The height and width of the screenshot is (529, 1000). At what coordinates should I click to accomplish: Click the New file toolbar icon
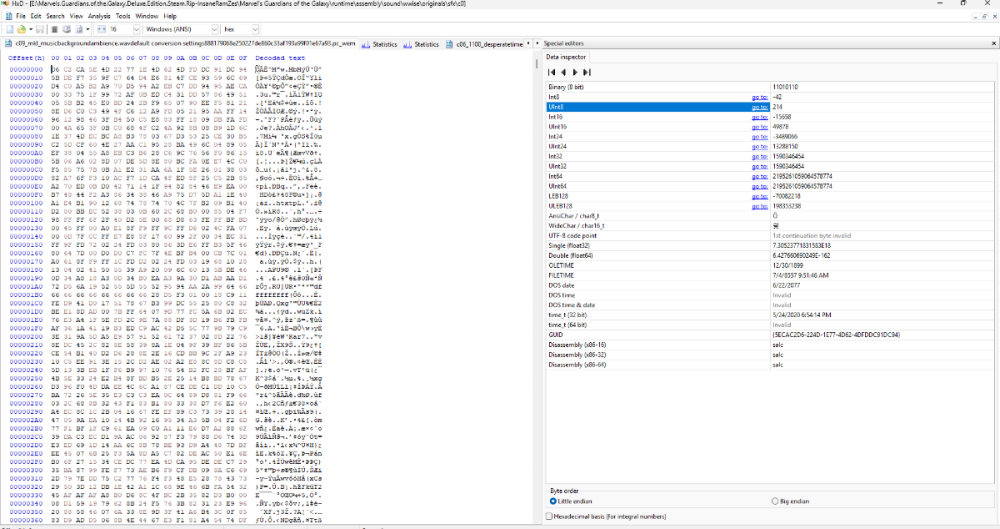coord(10,29)
